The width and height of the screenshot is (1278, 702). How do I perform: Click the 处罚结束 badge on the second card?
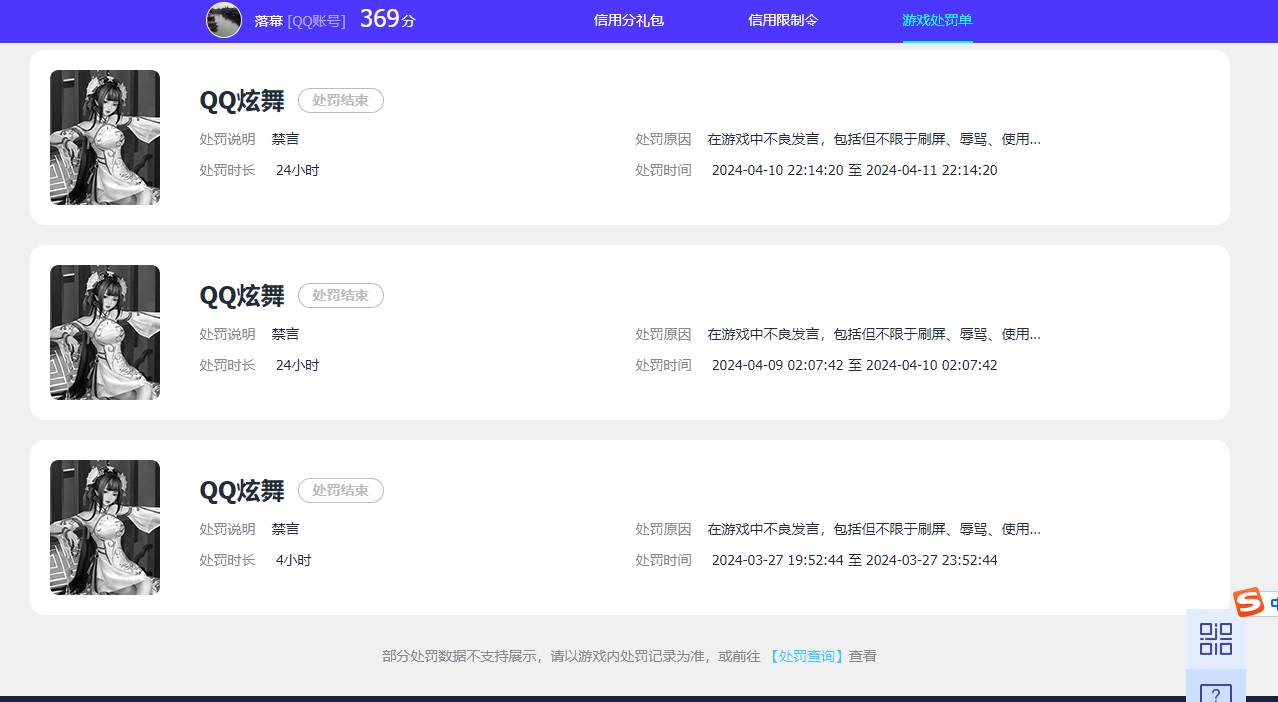340,295
